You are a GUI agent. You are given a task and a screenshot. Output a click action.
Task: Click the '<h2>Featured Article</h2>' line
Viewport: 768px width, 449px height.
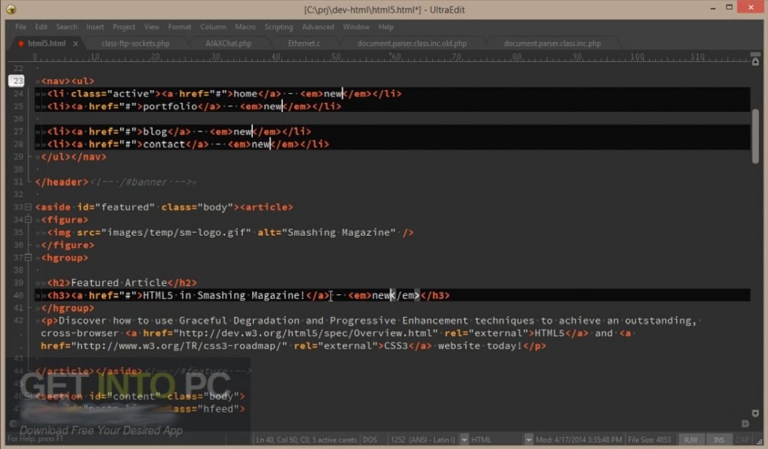click(122, 283)
